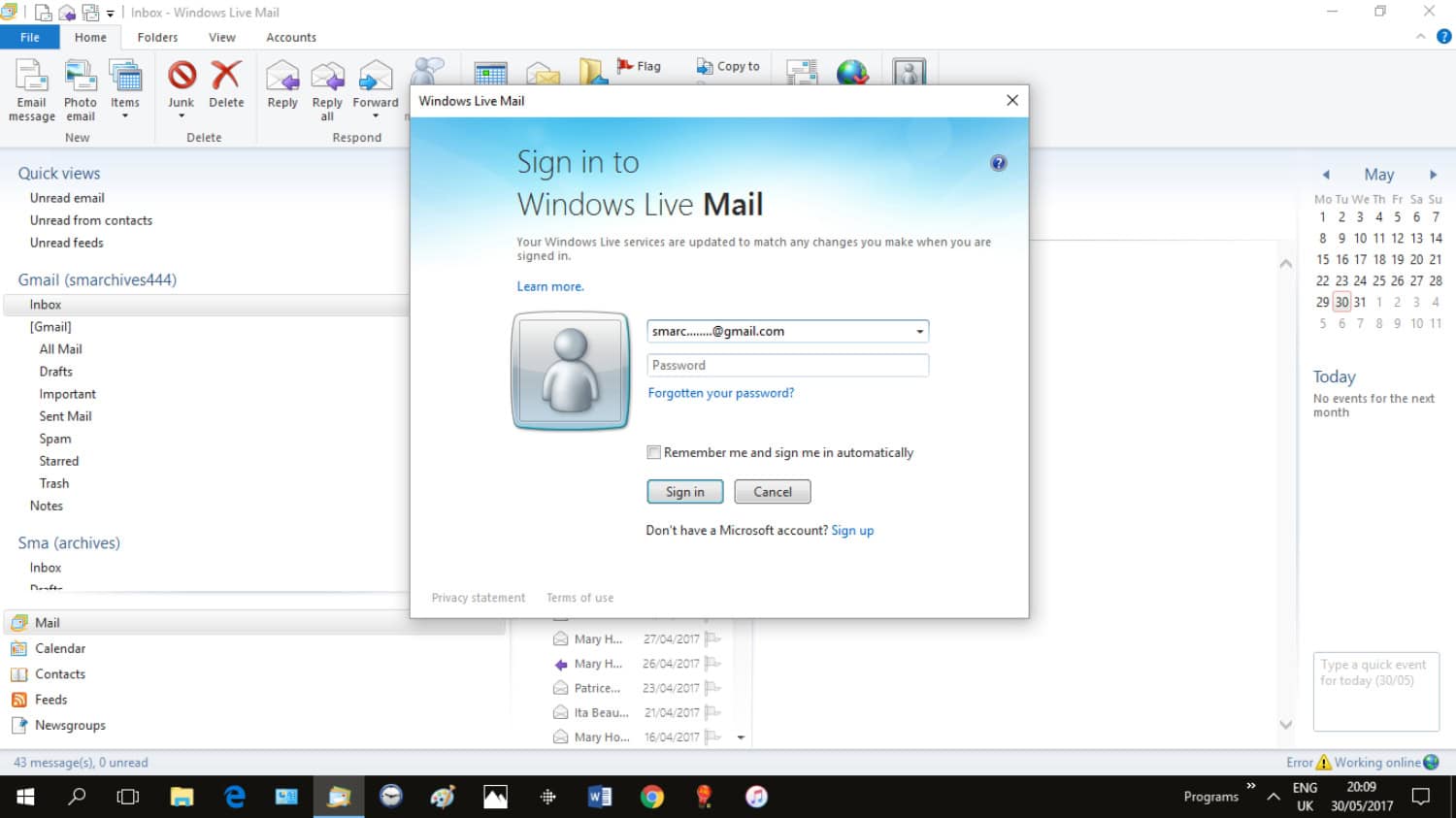
Task: Go to the previous month in the calendar
Action: pos(1326,175)
